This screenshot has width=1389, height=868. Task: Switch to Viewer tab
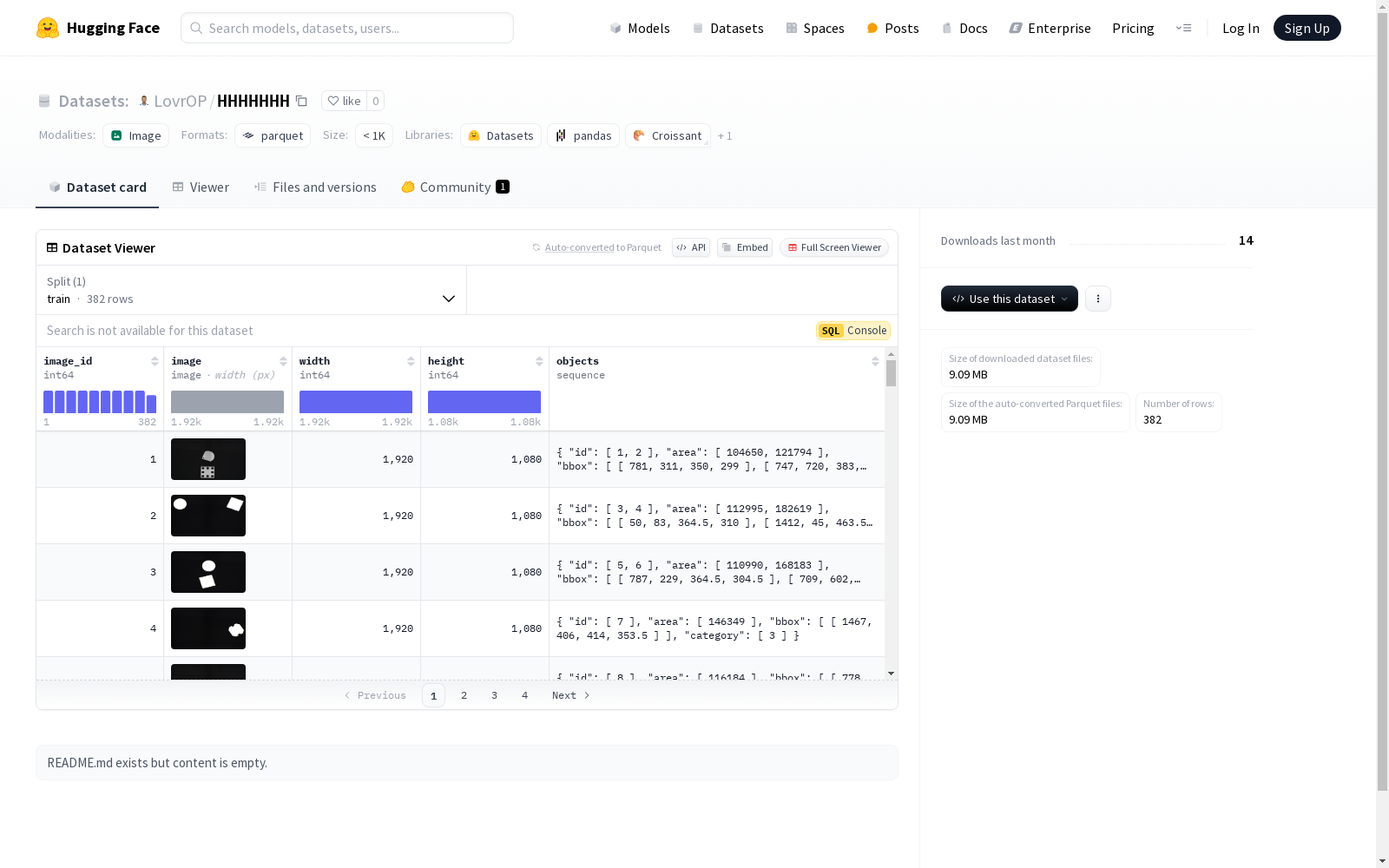(x=201, y=187)
